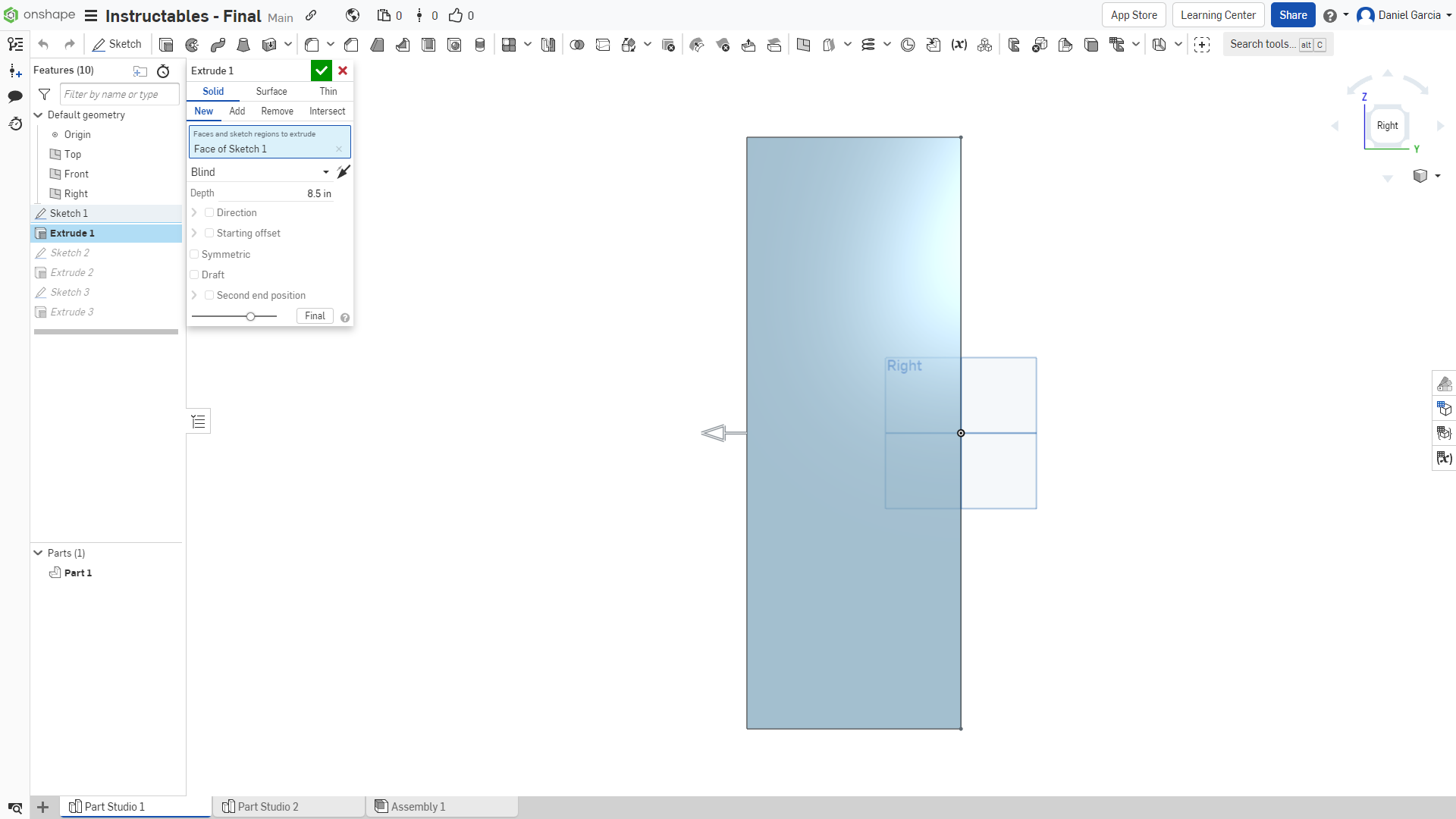The height and width of the screenshot is (819, 1456).
Task: Open the Shell tool
Action: point(428,44)
